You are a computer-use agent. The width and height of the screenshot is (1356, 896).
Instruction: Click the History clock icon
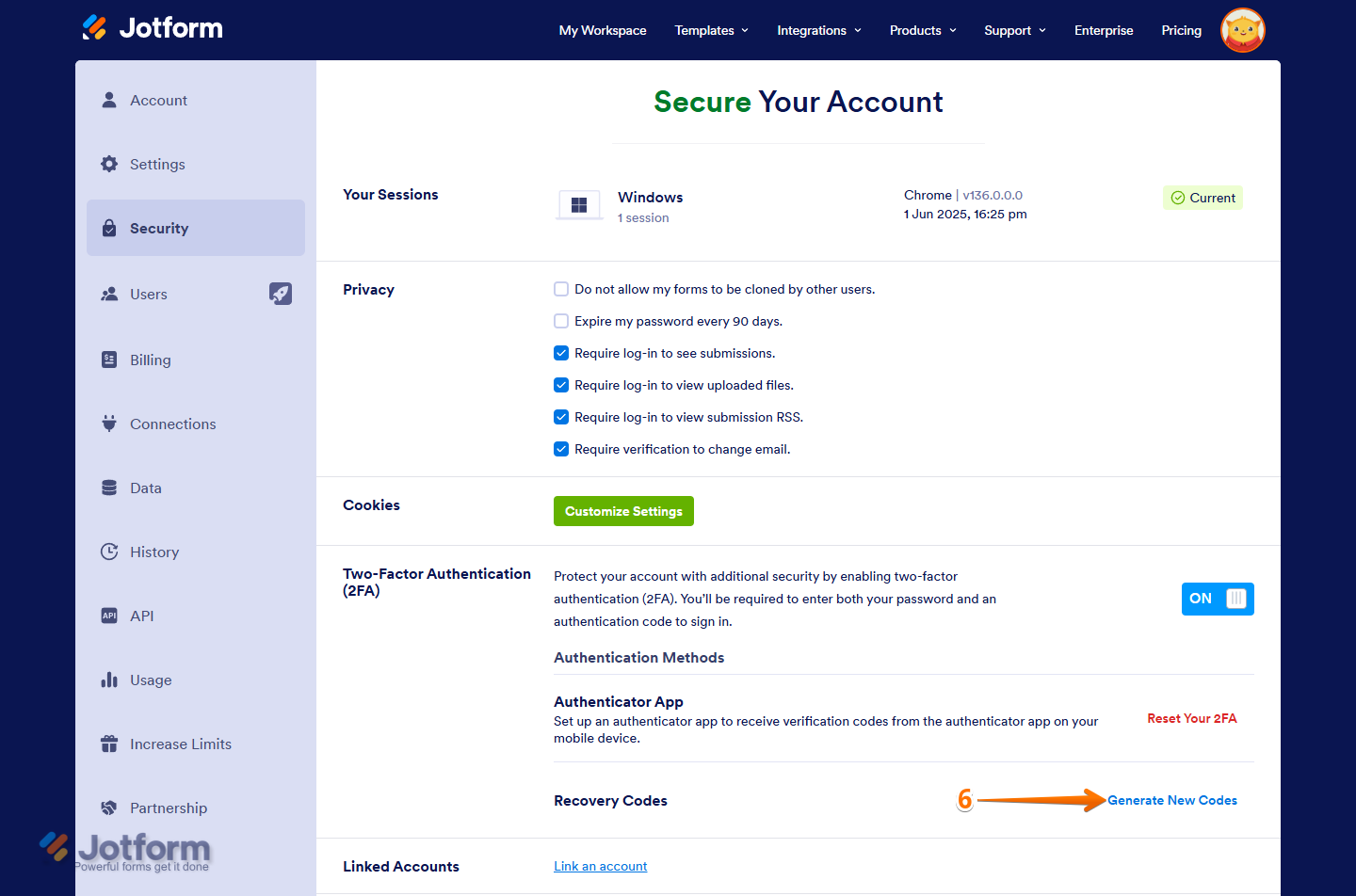110,552
